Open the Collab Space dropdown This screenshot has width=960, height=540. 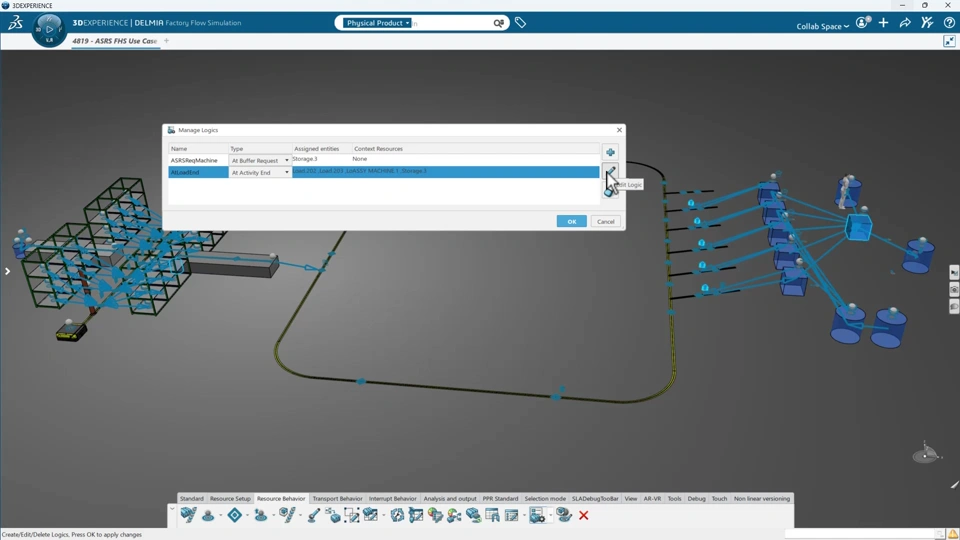(822, 26)
